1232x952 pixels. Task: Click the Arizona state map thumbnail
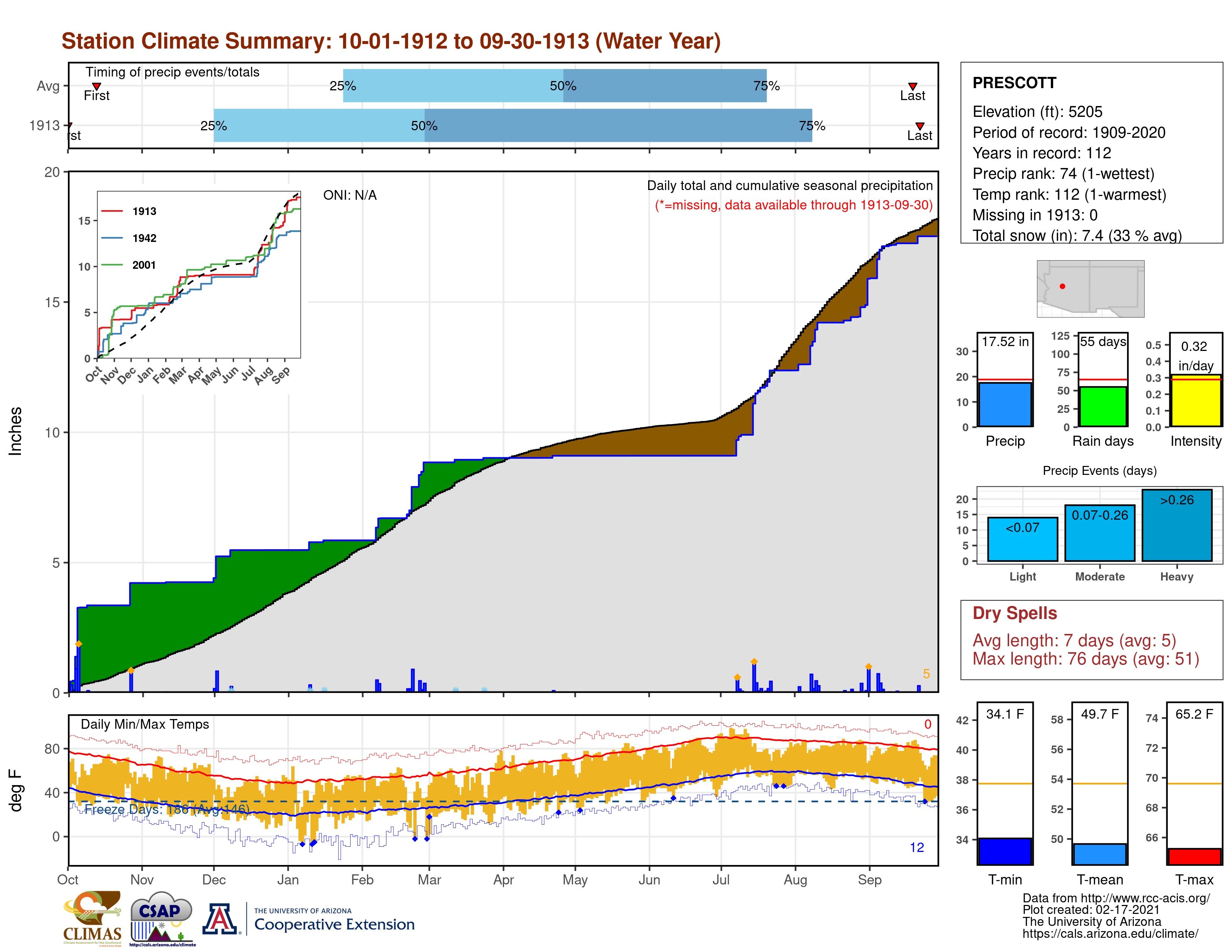[x=1091, y=288]
